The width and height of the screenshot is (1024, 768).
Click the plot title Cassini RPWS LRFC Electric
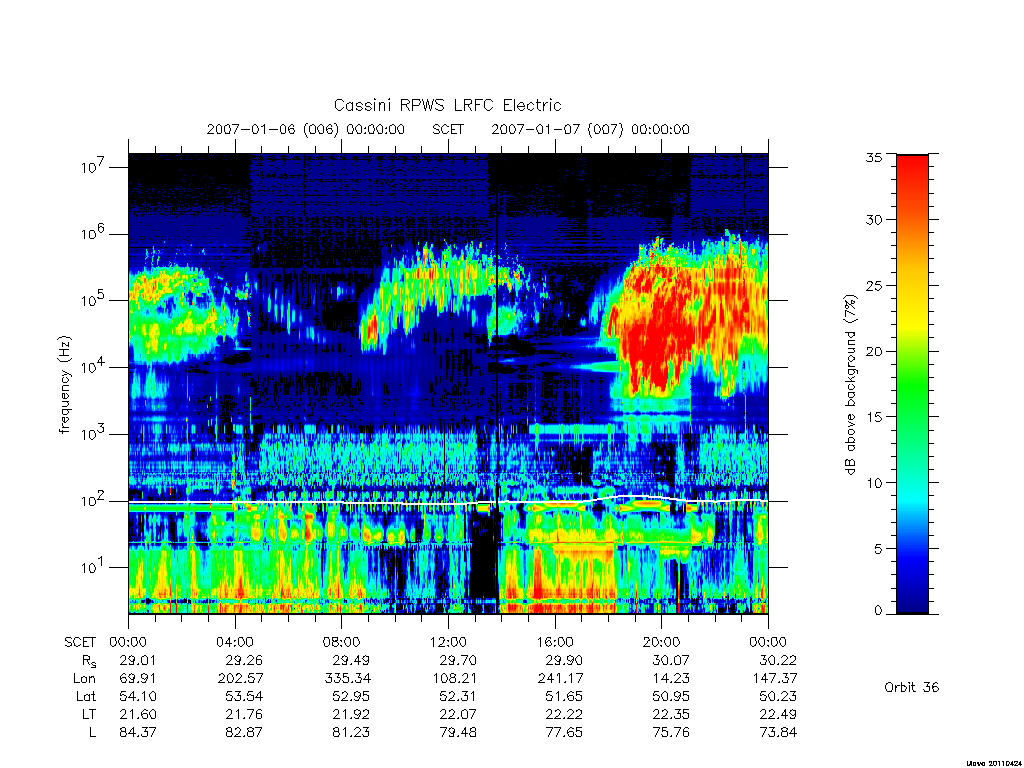click(x=447, y=105)
